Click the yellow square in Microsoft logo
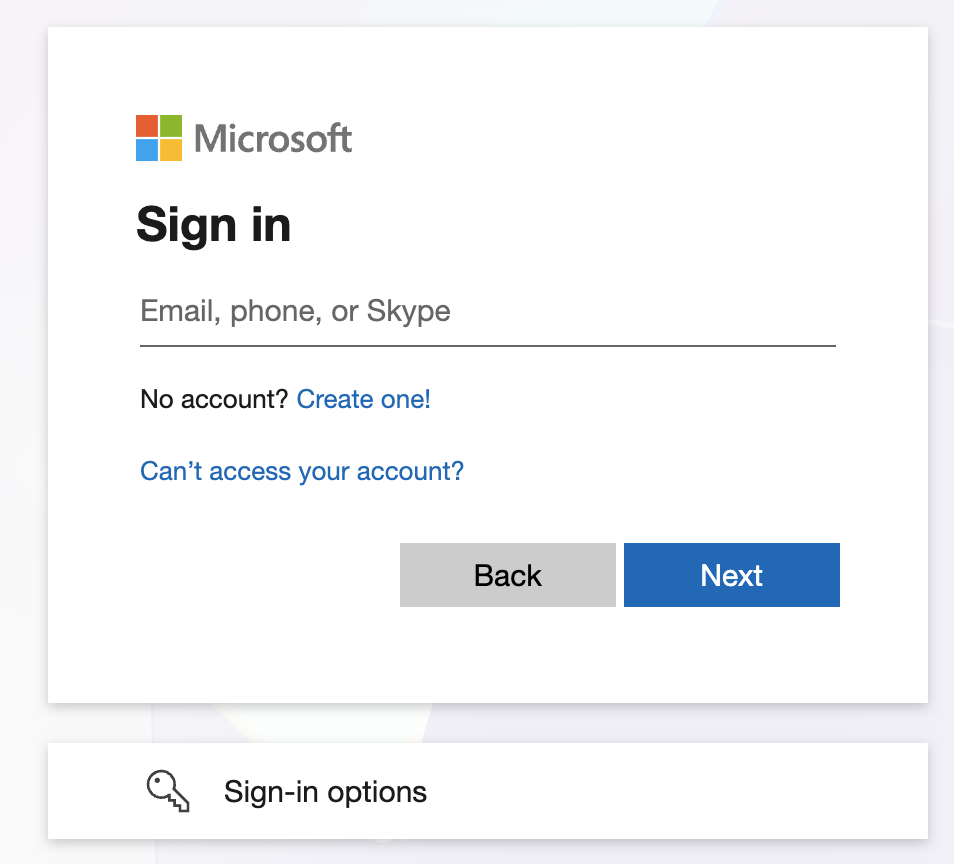Screen dimensions: 954x864 171,150
